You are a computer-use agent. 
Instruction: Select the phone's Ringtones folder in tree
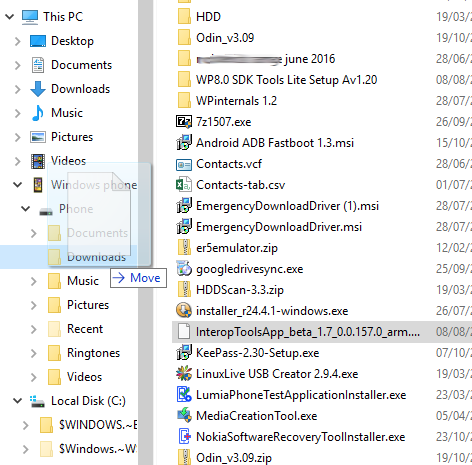[93, 353]
